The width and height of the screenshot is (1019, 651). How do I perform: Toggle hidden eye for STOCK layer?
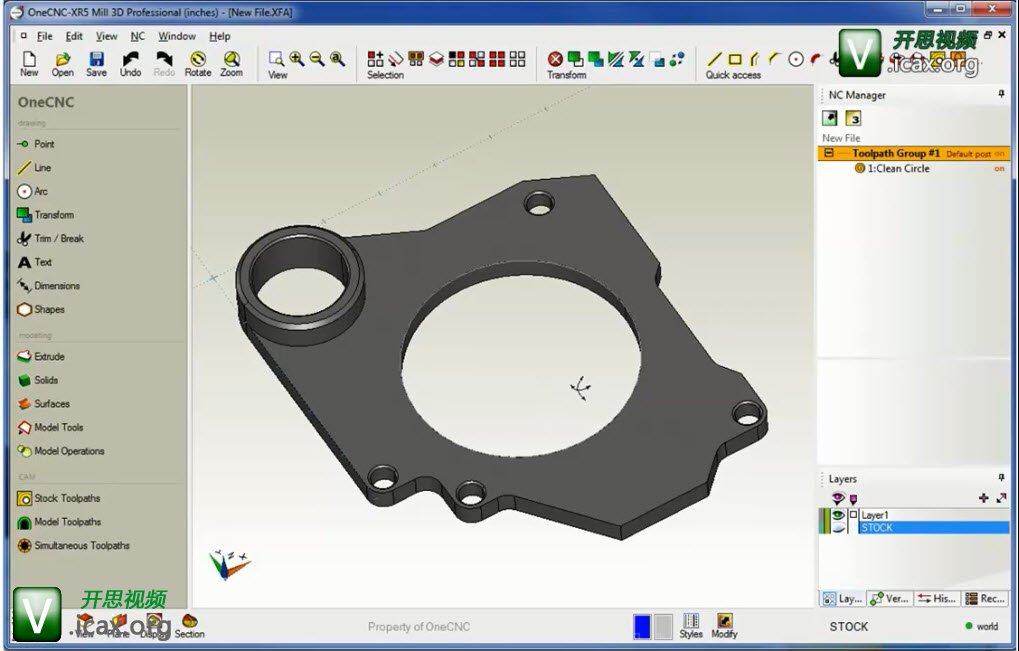point(838,528)
